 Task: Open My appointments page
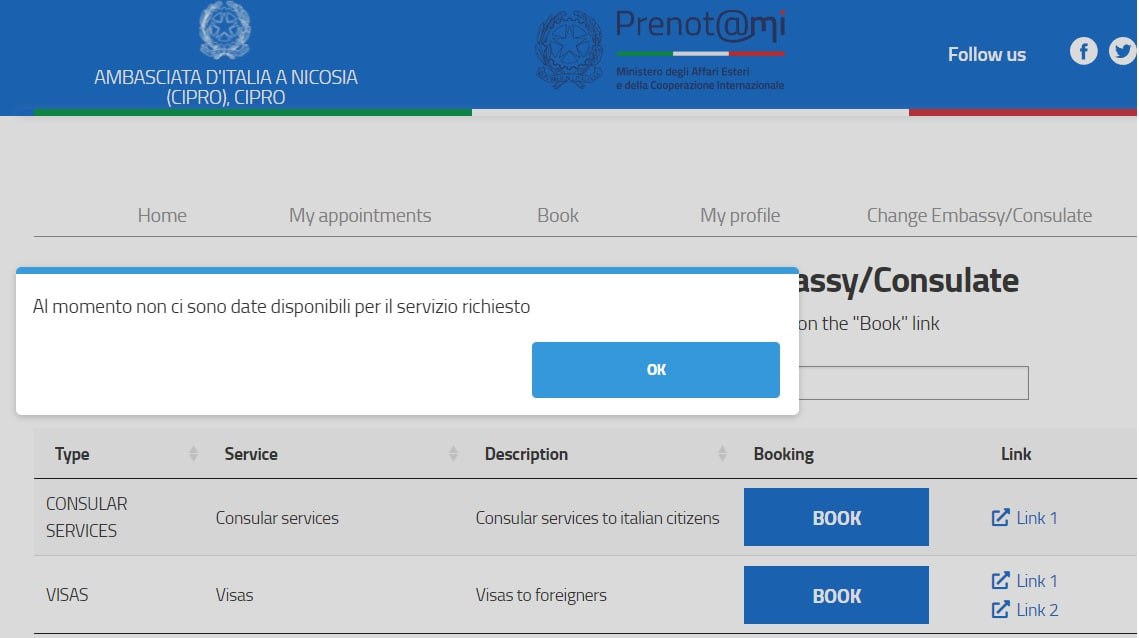(360, 215)
